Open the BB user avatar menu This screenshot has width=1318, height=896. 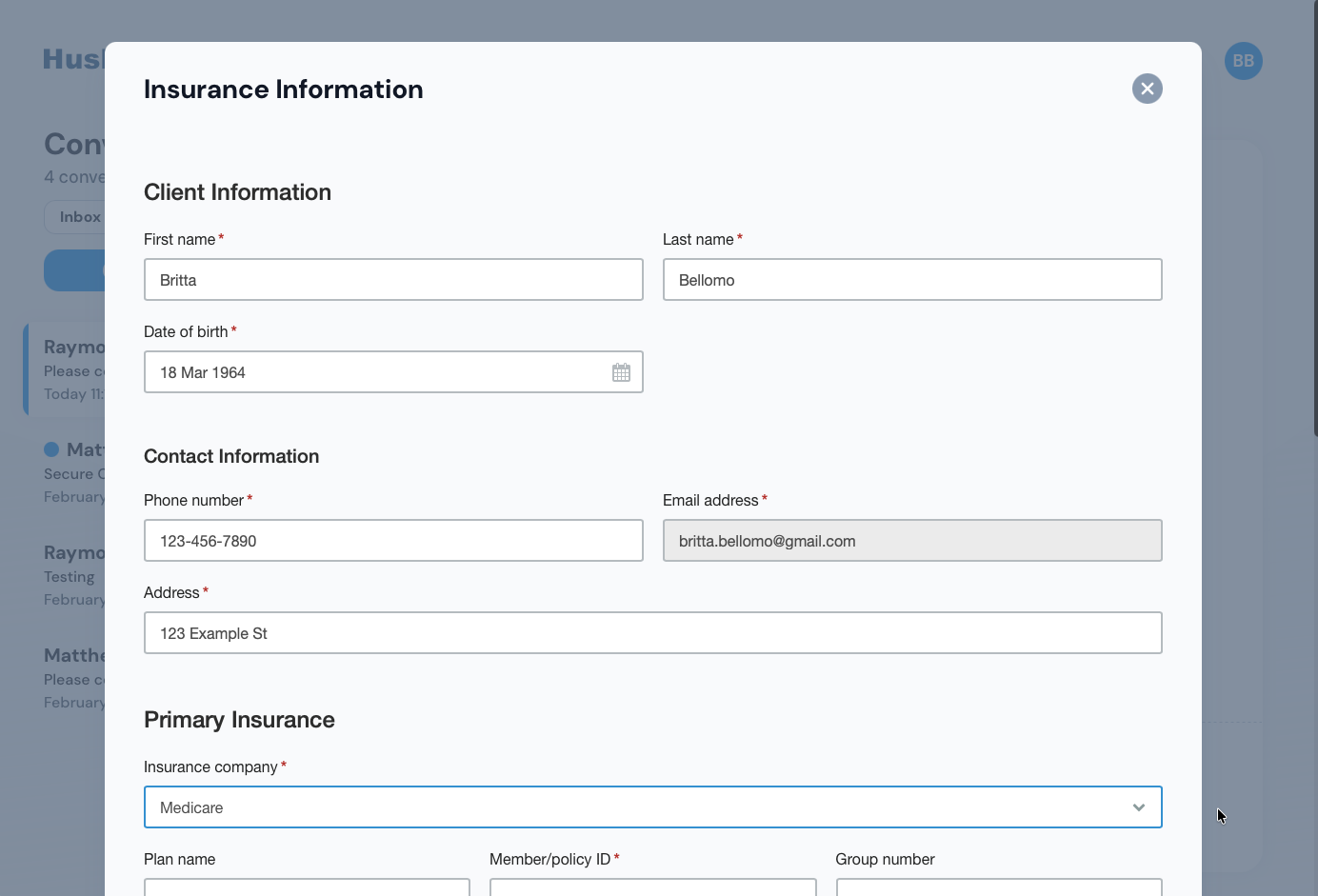click(x=1243, y=61)
